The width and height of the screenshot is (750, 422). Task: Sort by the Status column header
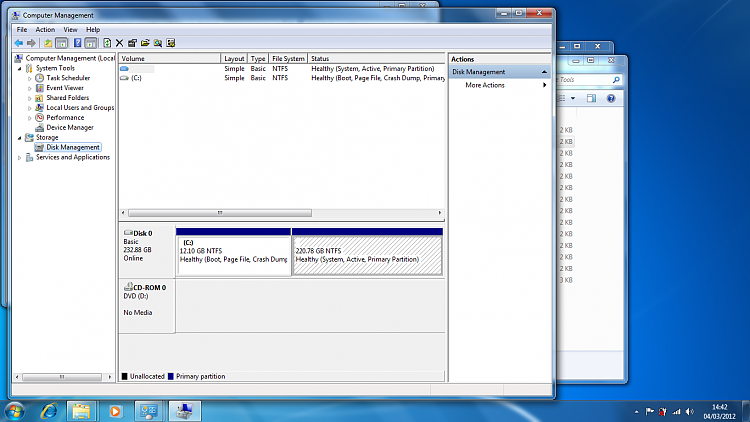[x=376, y=58]
